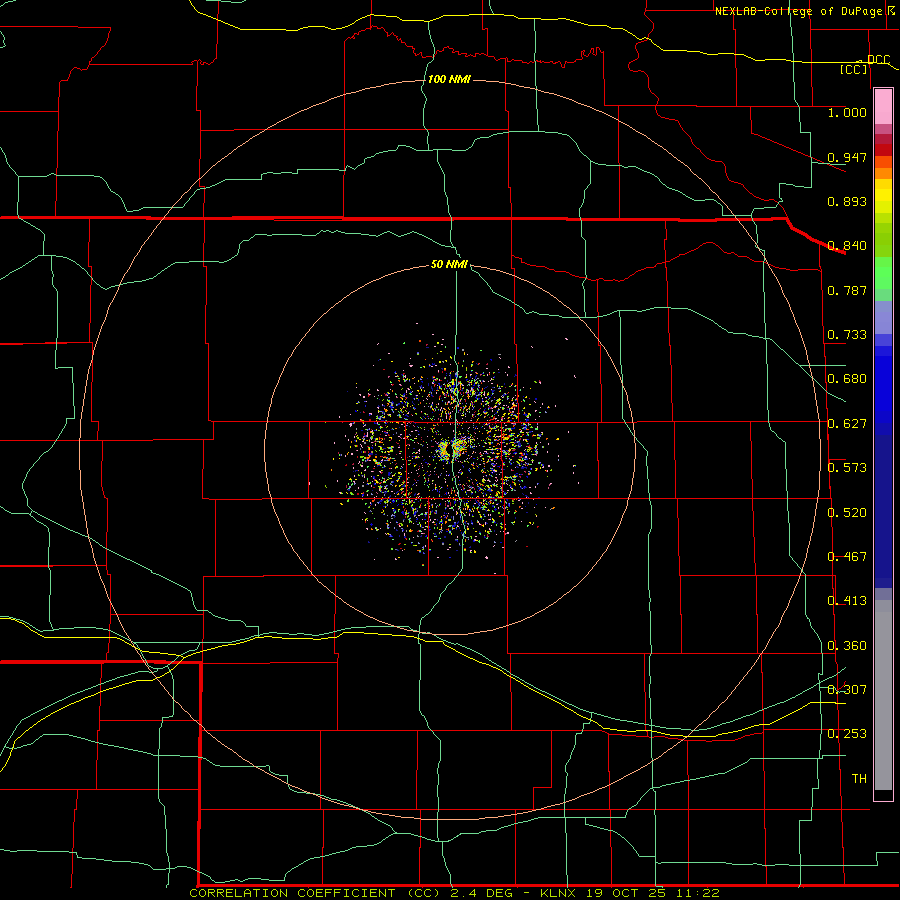Pick the gray swatch on the color bar

tap(883, 695)
